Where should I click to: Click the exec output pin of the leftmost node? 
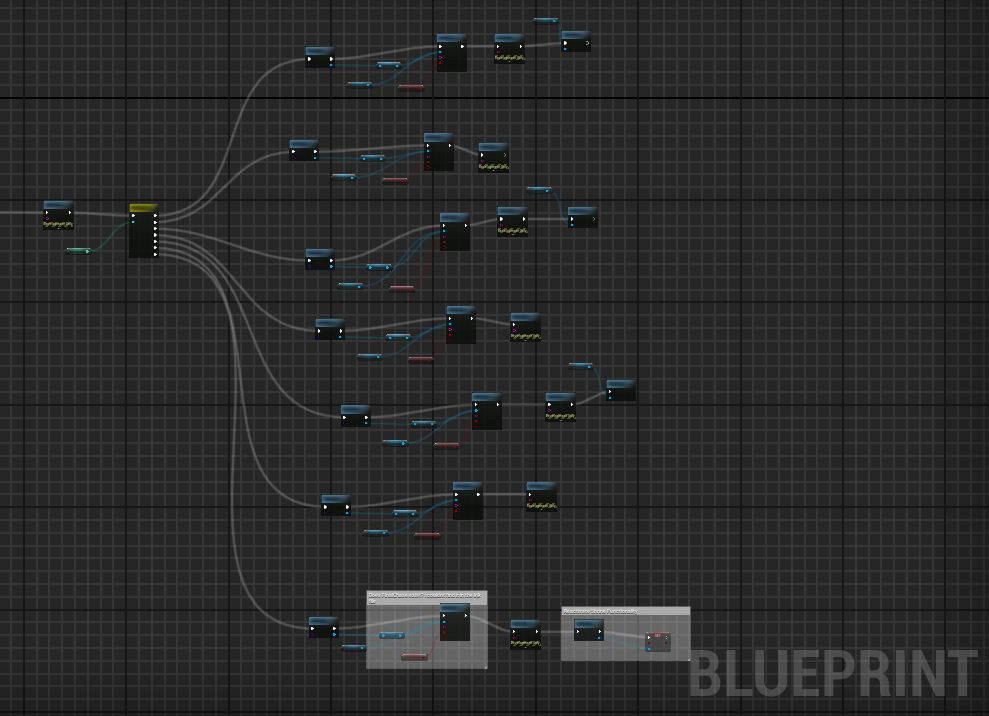point(70,213)
